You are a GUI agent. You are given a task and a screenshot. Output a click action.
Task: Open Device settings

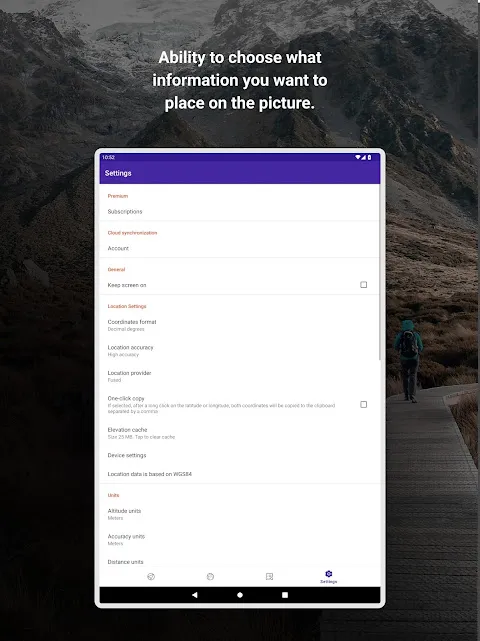240,455
